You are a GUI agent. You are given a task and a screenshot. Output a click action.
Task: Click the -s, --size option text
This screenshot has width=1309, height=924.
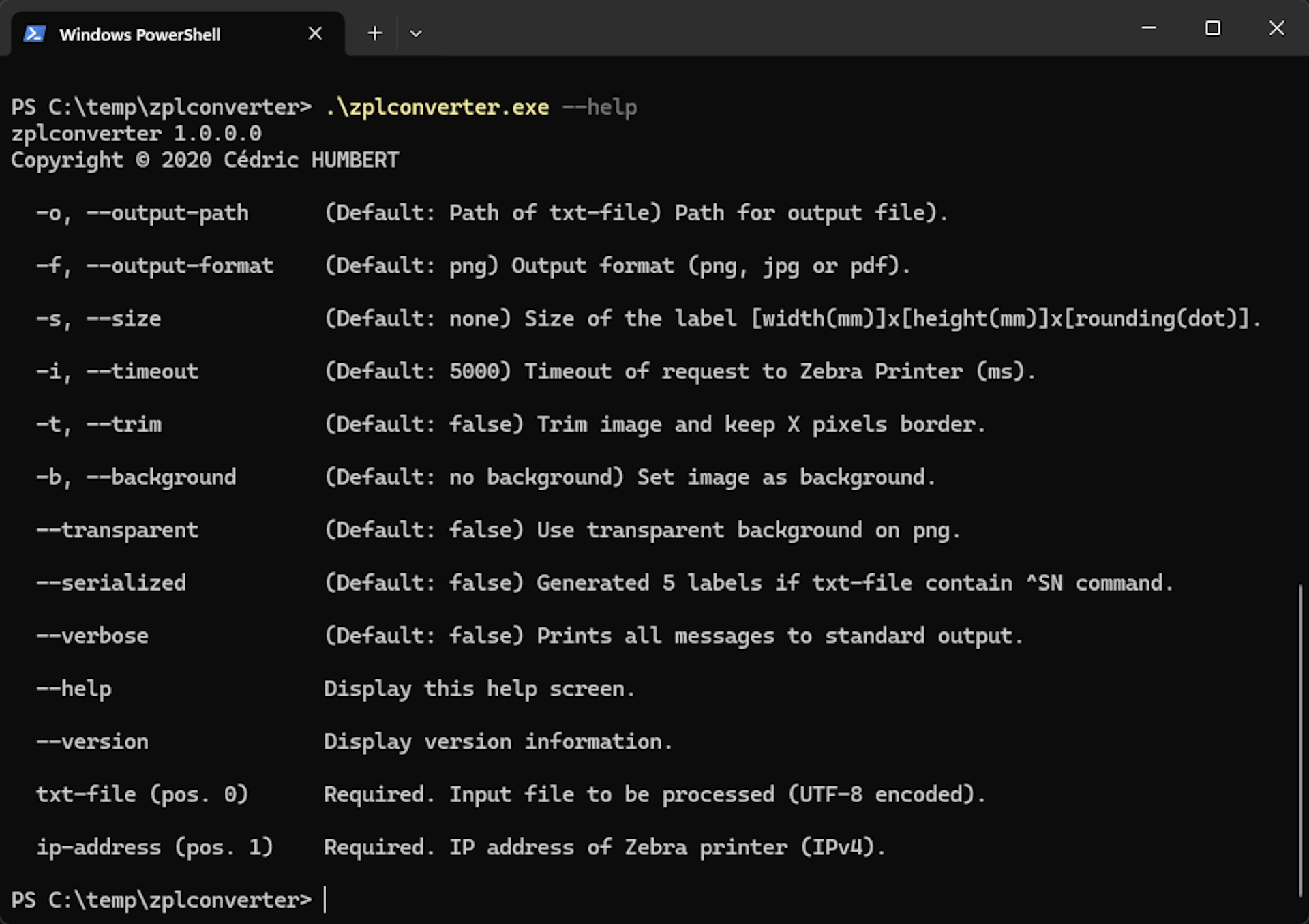pos(99,318)
